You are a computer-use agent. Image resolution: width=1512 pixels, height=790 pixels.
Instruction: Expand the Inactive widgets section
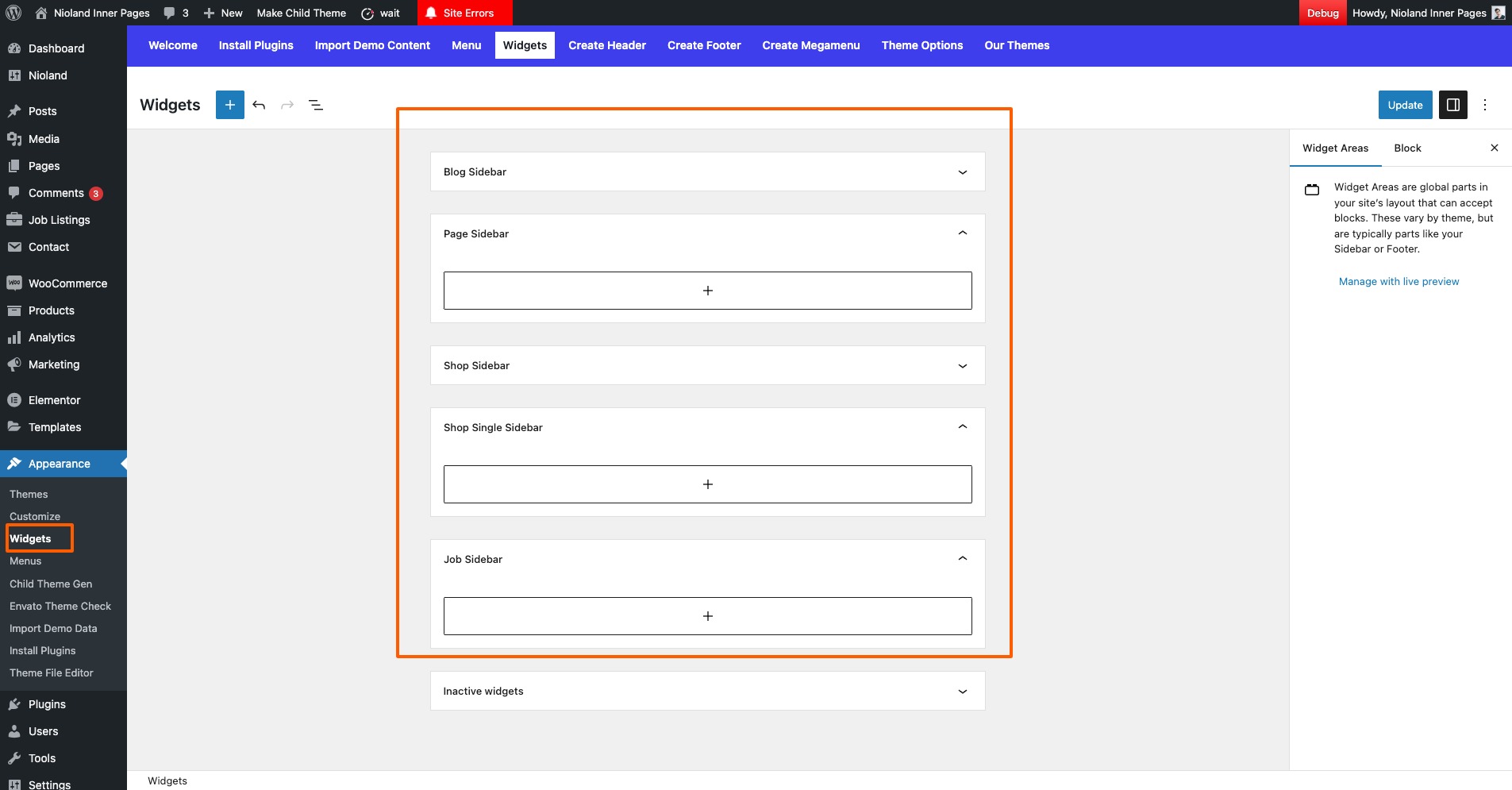click(x=962, y=692)
